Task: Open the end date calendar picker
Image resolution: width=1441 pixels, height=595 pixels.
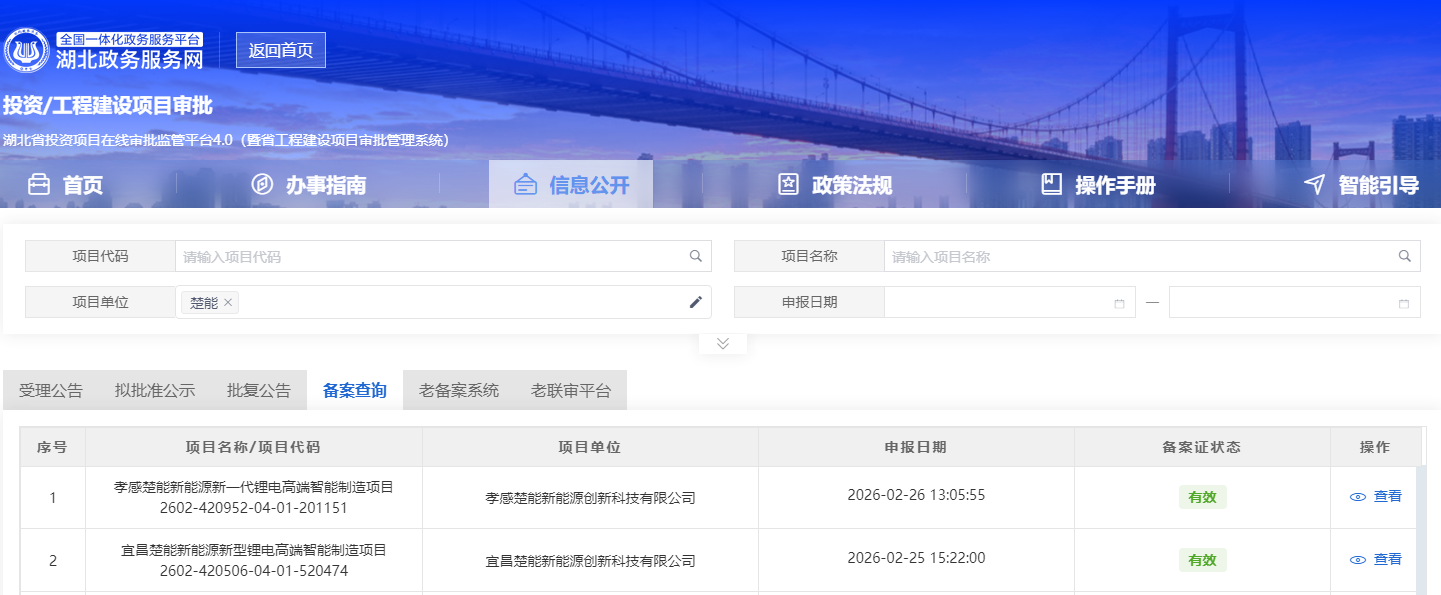Action: [x=1404, y=303]
